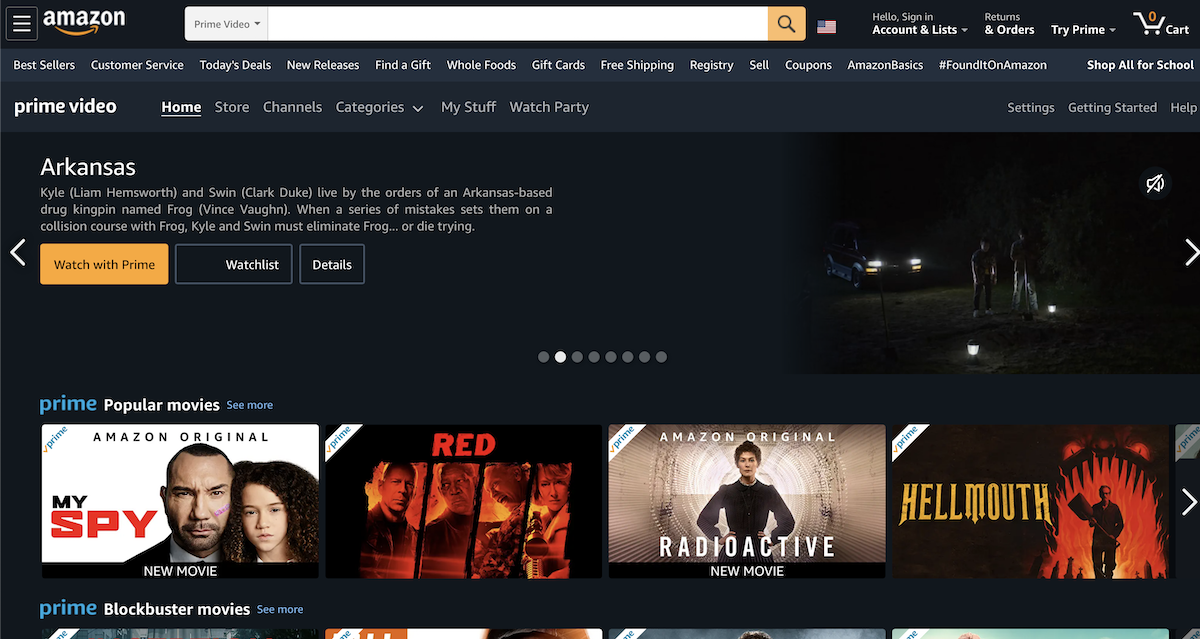Click into the search text field
This screenshot has height=639, width=1200.
coord(518,24)
